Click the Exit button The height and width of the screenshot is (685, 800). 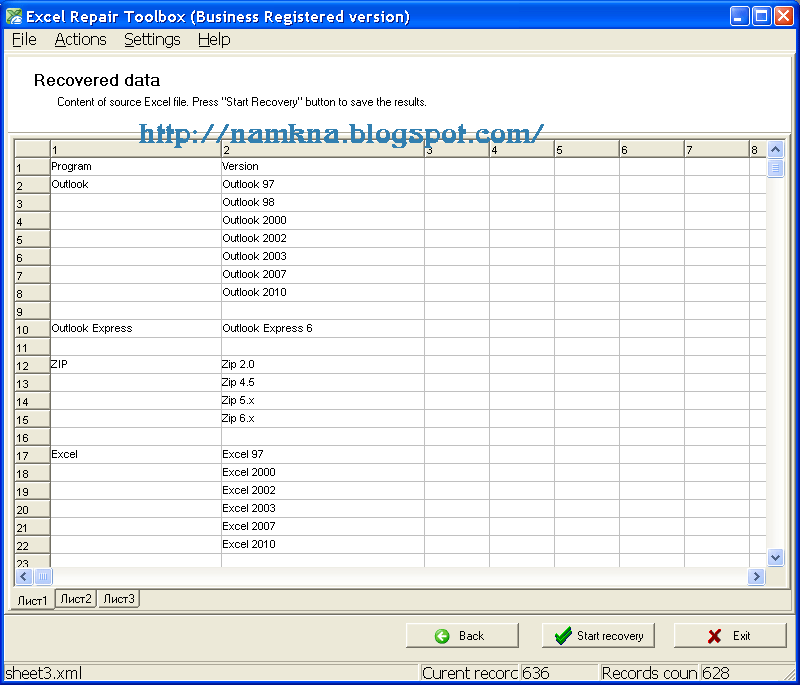tap(730, 636)
